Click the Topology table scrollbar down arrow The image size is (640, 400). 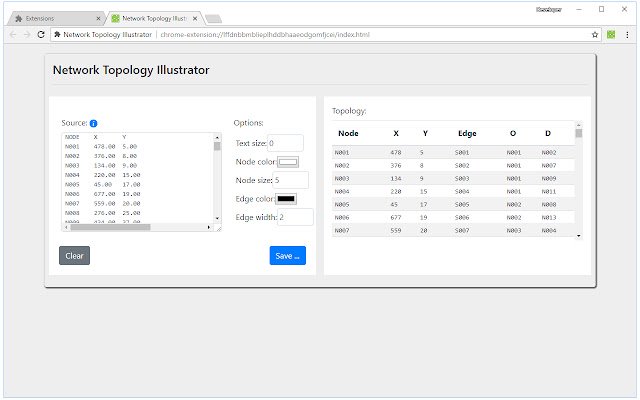[x=579, y=236]
